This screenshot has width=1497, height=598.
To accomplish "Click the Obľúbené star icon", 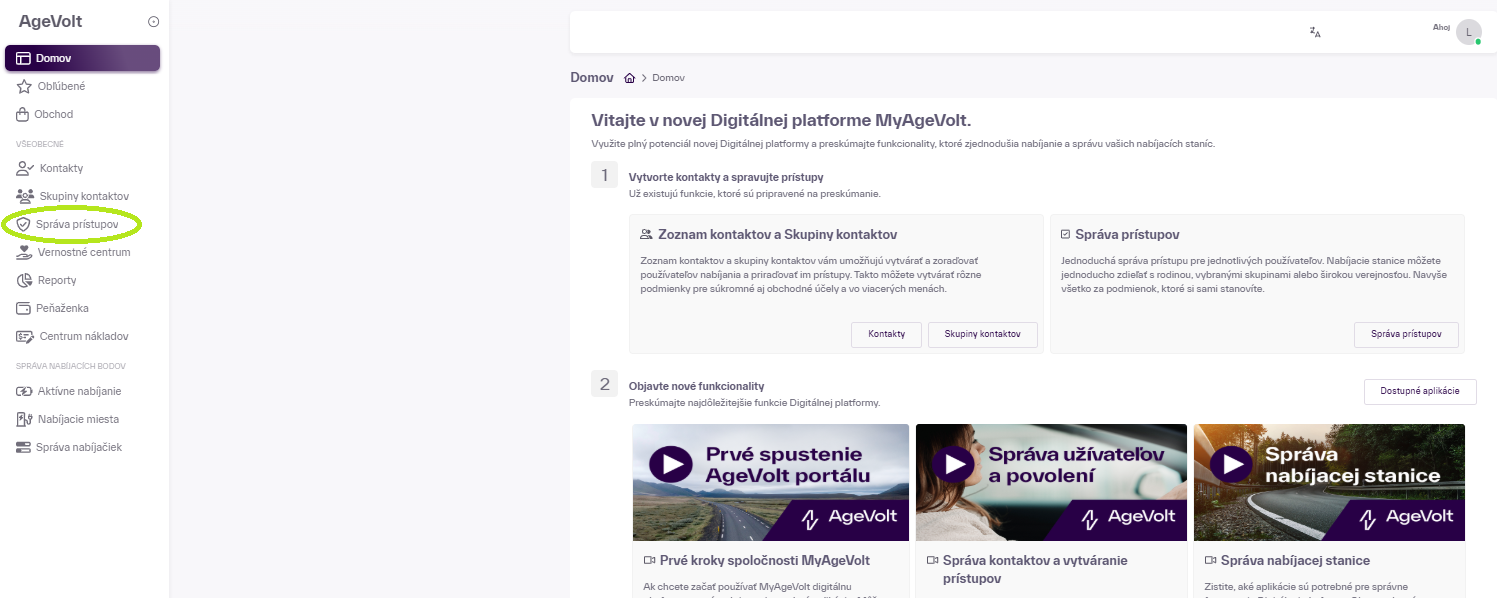I will click(x=24, y=86).
